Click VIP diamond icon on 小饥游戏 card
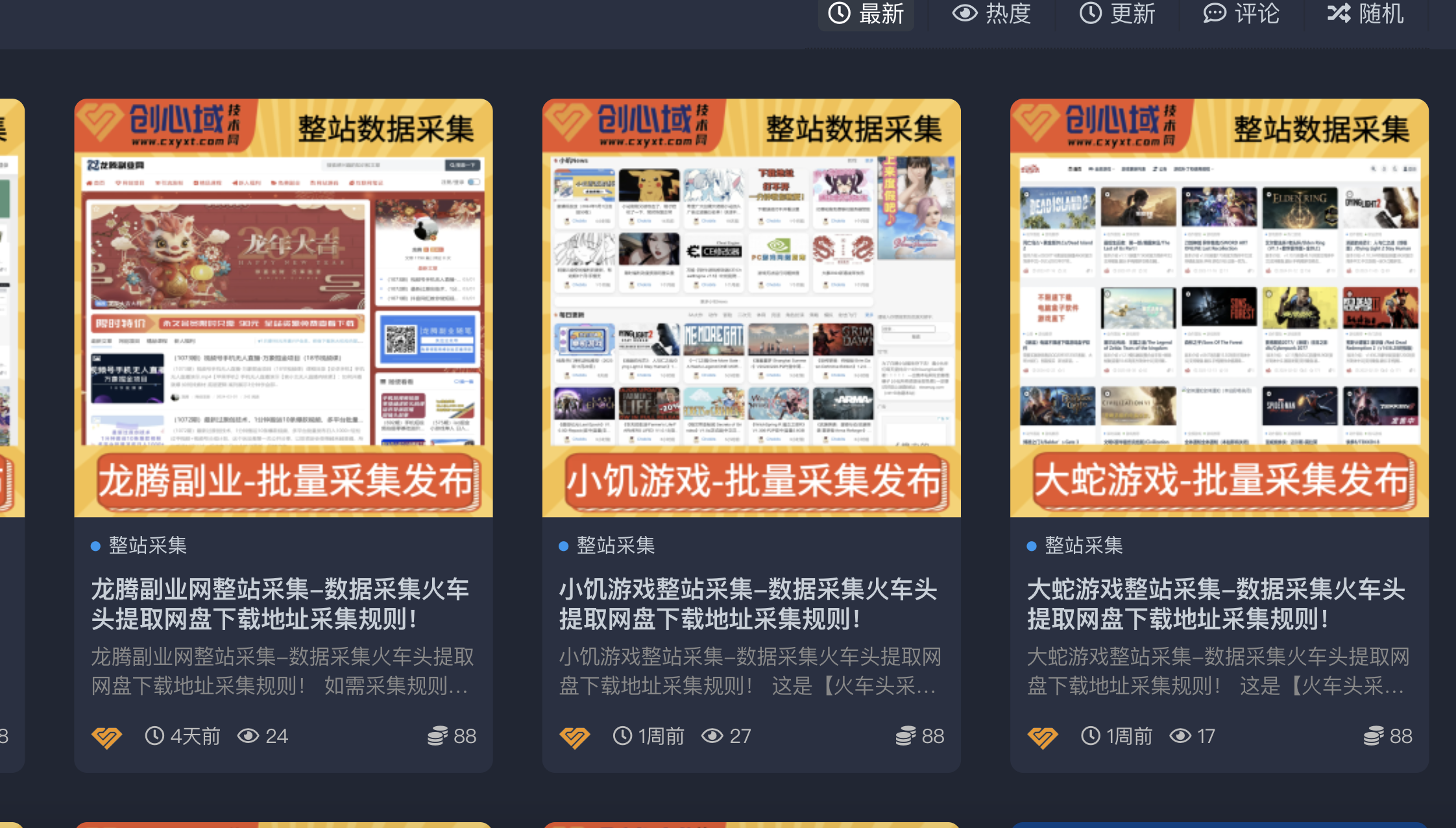The height and width of the screenshot is (828, 1456). tap(575, 737)
